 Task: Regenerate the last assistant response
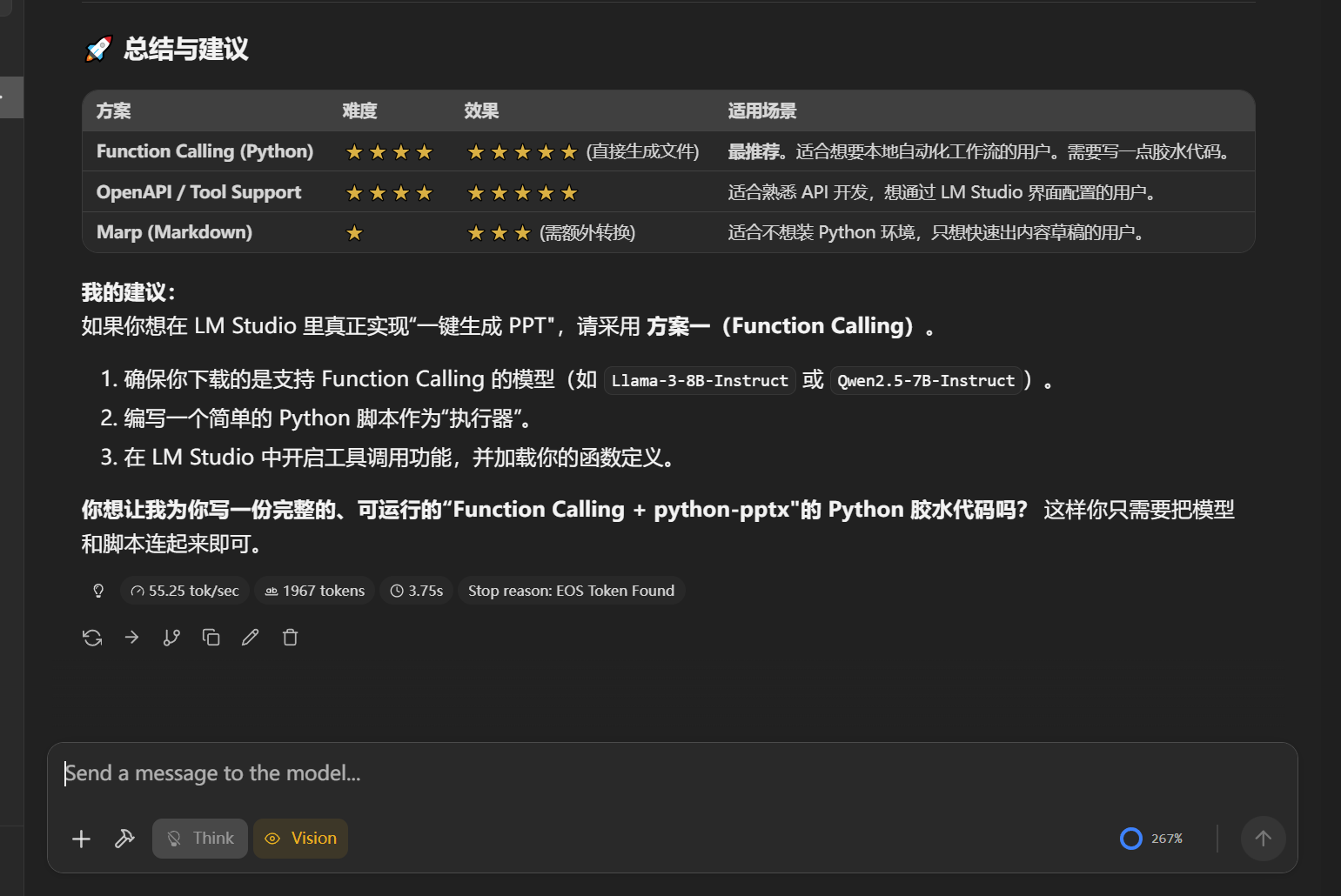pyautogui.click(x=92, y=638)
